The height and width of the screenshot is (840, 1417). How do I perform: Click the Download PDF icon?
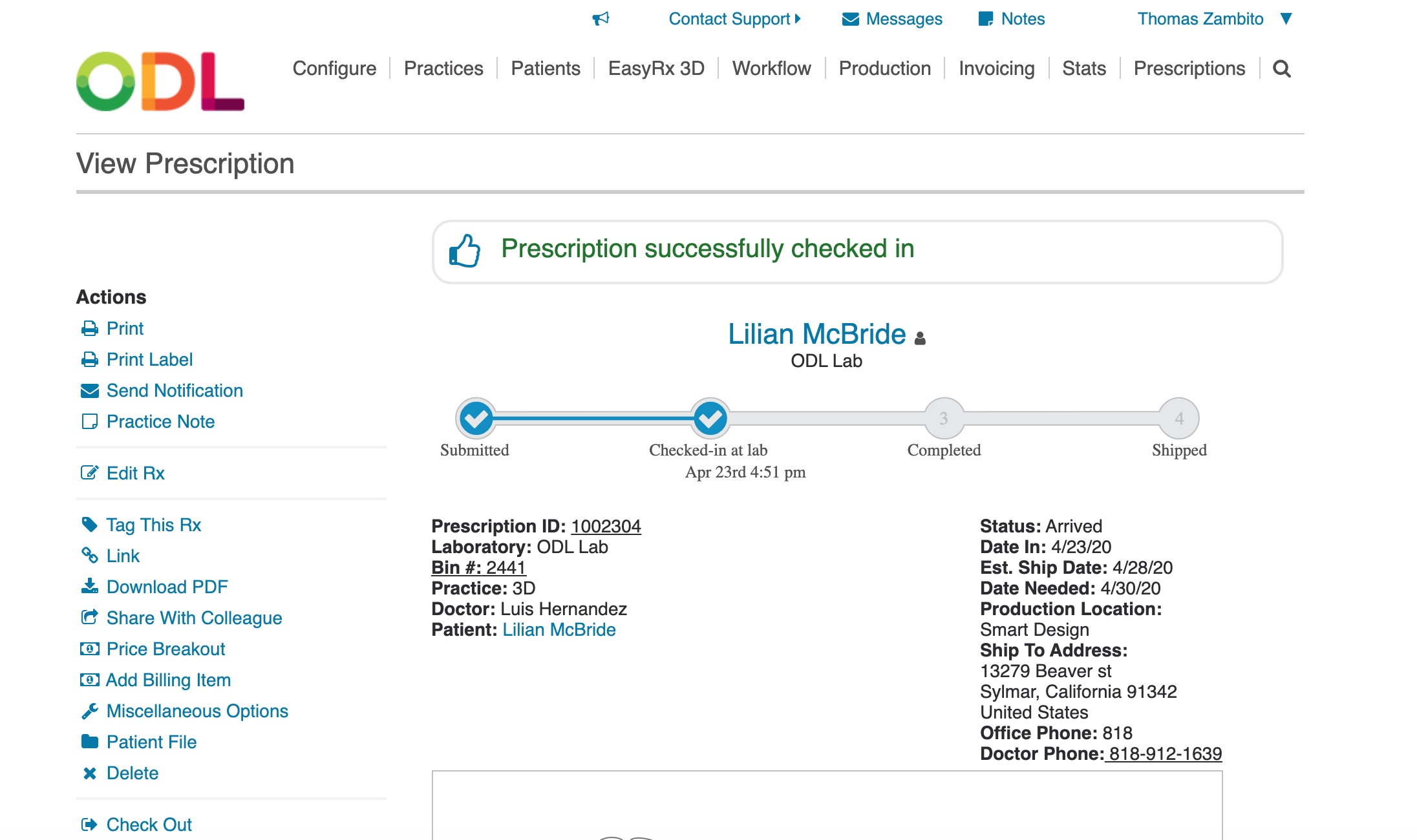click(x=89, y=587)
